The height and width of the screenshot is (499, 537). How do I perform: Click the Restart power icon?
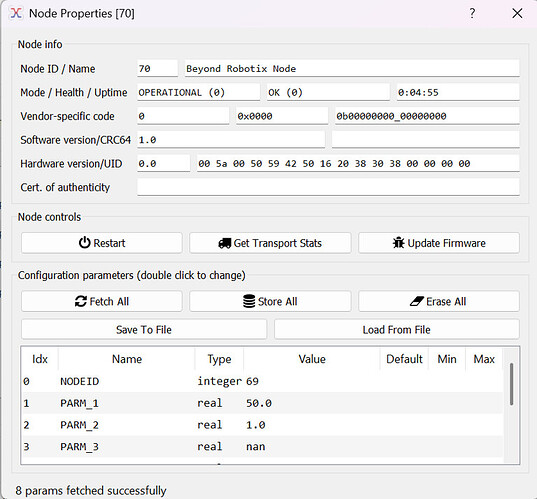pos(84,243)
